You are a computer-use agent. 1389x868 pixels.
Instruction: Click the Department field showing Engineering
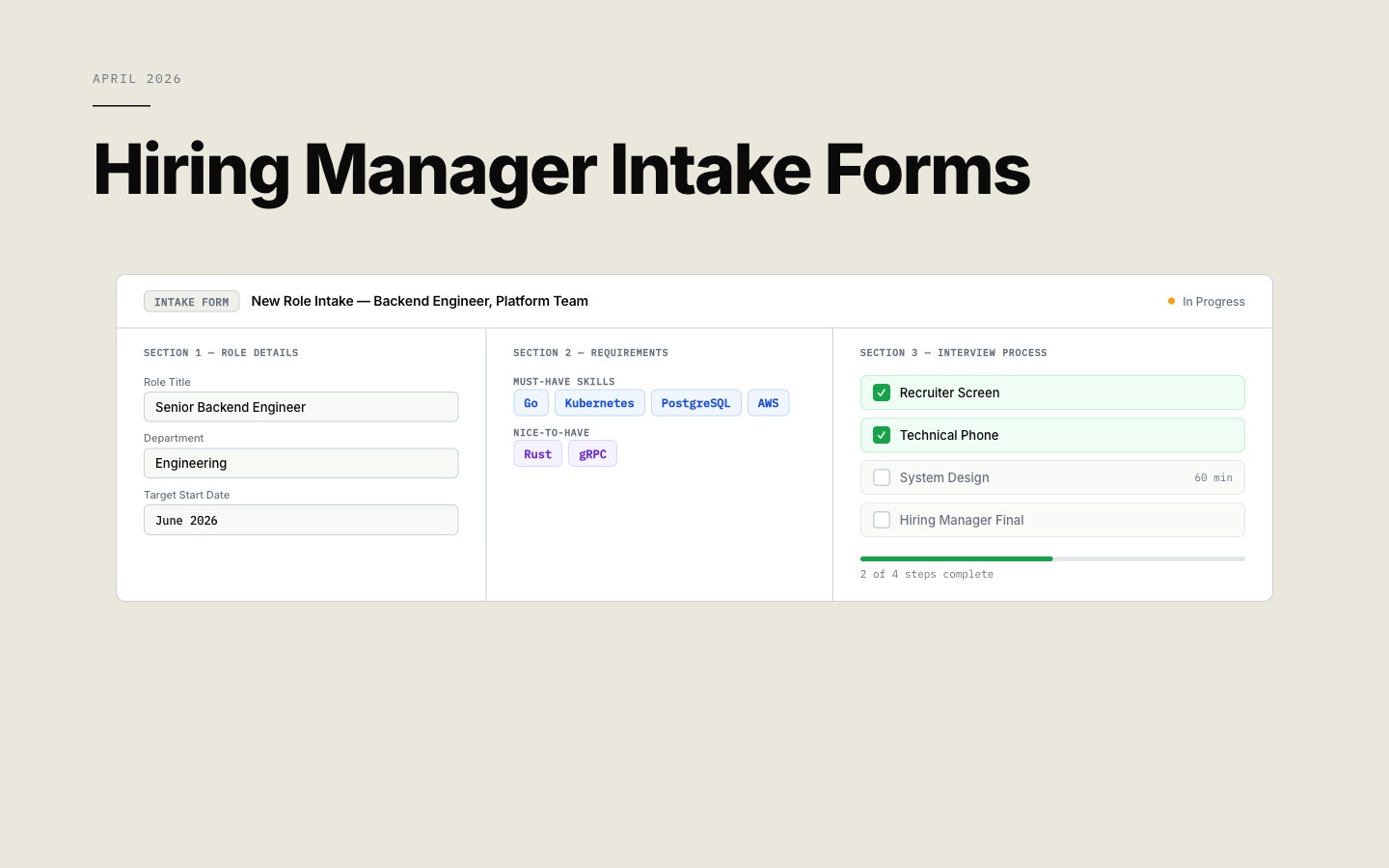click(x=301, y=463)
